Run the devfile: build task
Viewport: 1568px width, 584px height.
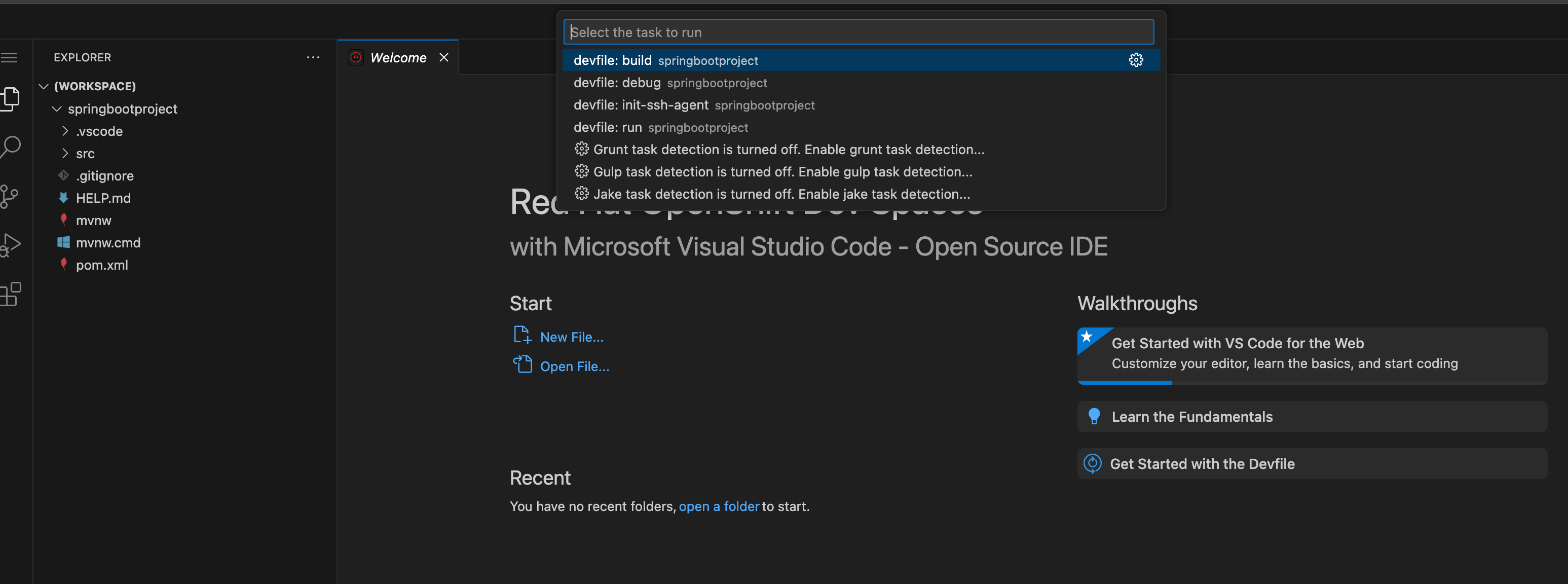(861, 60)
